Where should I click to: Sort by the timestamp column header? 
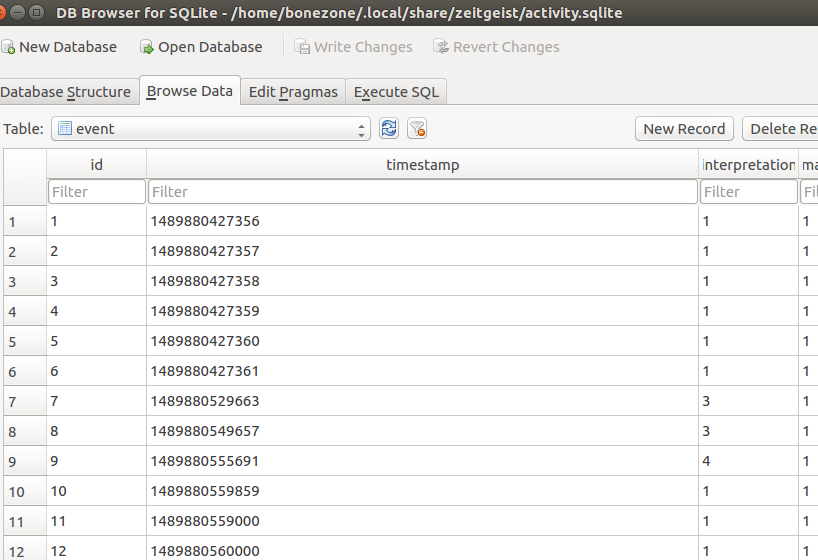(423, 164)
